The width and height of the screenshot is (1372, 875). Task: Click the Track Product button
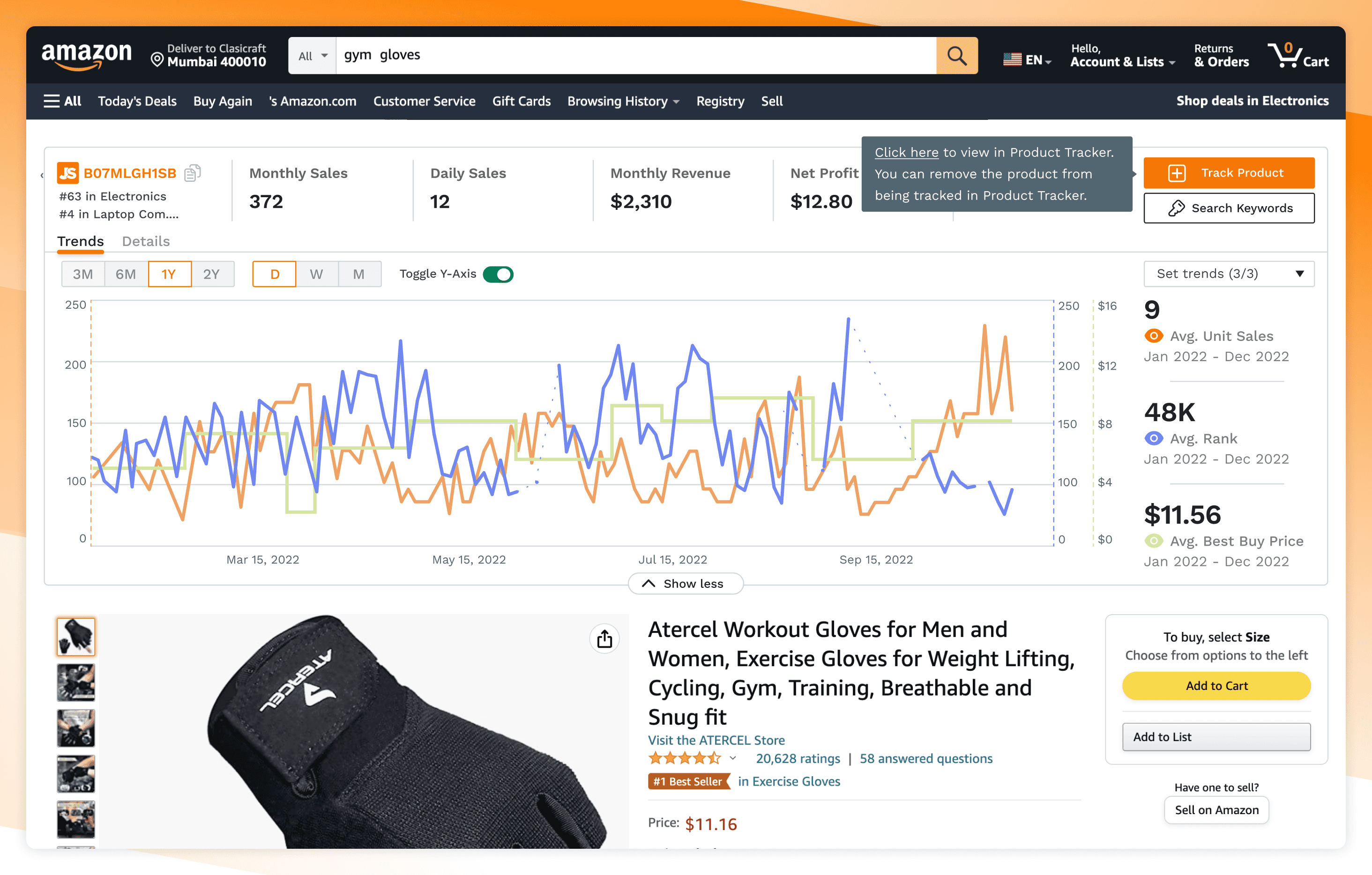pyautogui.click(x=1229, y=173)
